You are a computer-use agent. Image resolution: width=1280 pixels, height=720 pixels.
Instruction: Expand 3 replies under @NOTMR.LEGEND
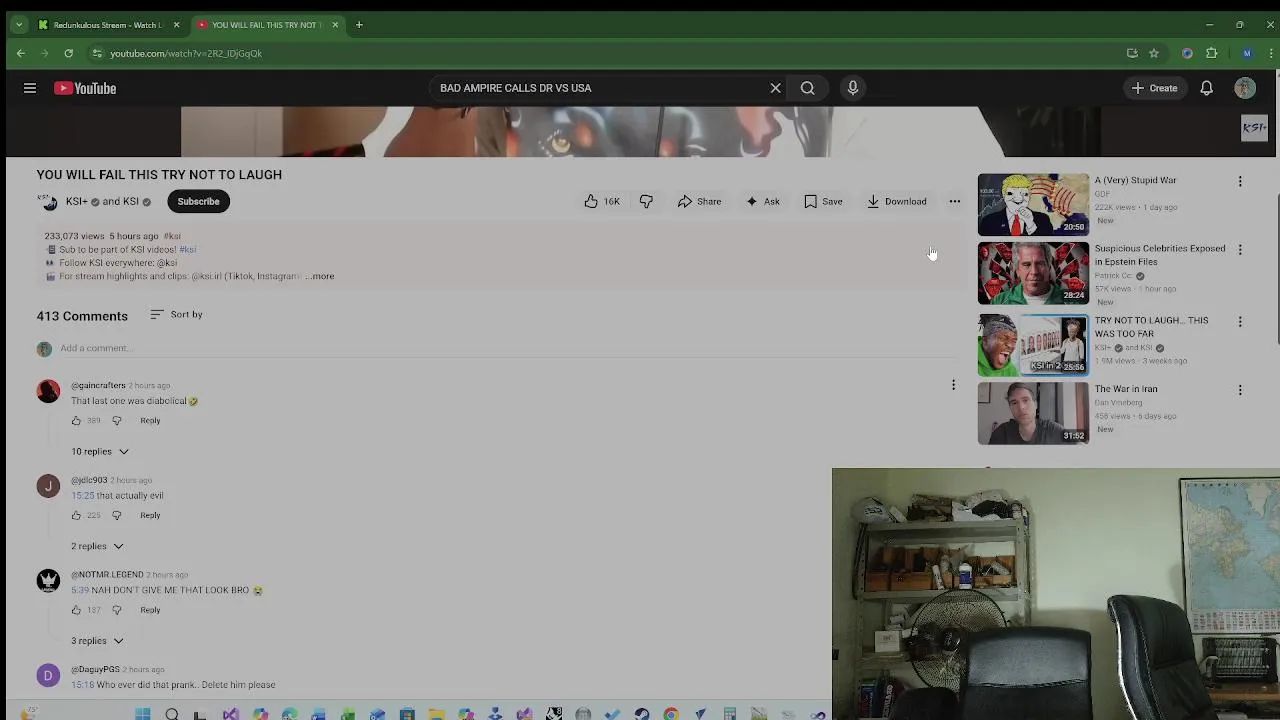96,640
